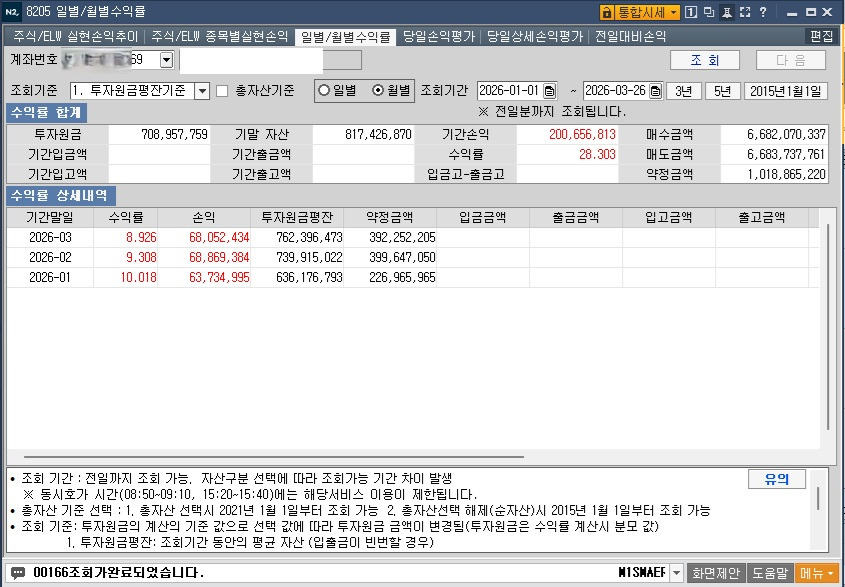Expand the 계좌번호 account dropdown
845x587 pixels.
[x=166, y=60]
